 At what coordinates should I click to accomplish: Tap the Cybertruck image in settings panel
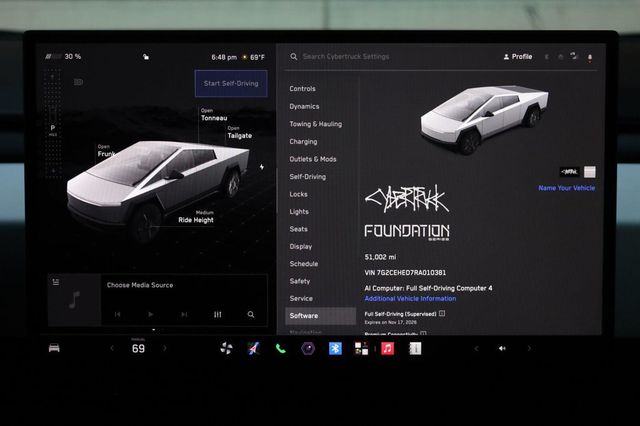tap(484, 119)
